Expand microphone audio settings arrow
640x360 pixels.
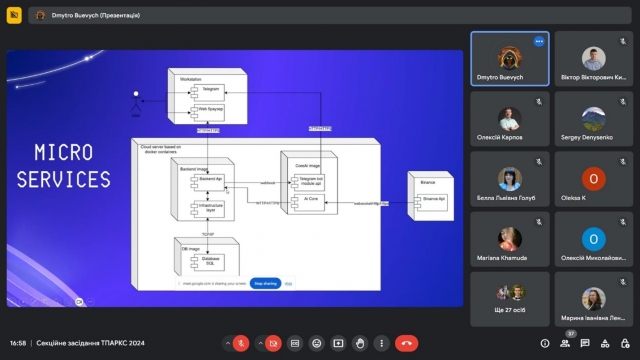click(228, 344)
